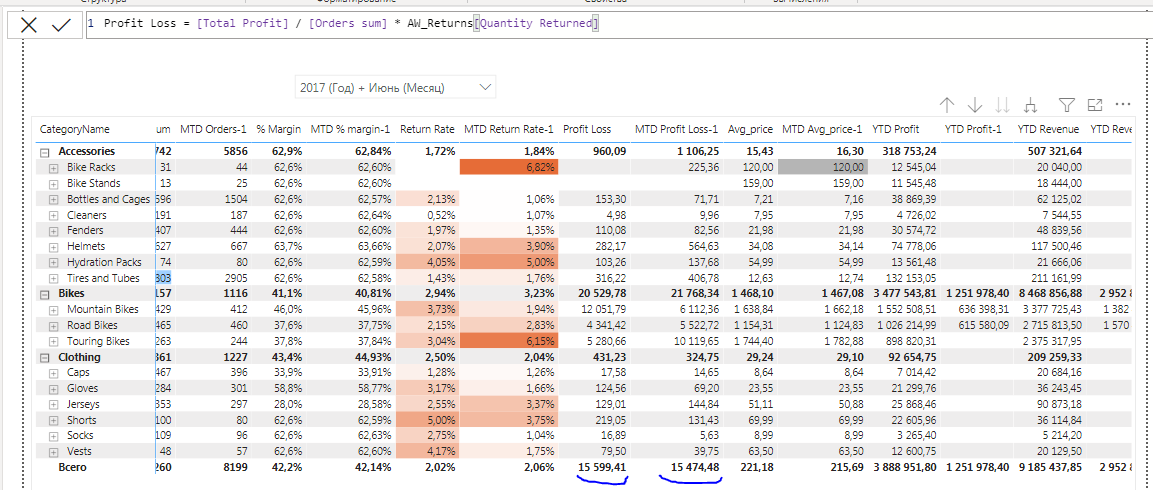The width and height of the screenshot is (1153, 490).
Task: Expand the Socks row
Action: click(53, 436)
